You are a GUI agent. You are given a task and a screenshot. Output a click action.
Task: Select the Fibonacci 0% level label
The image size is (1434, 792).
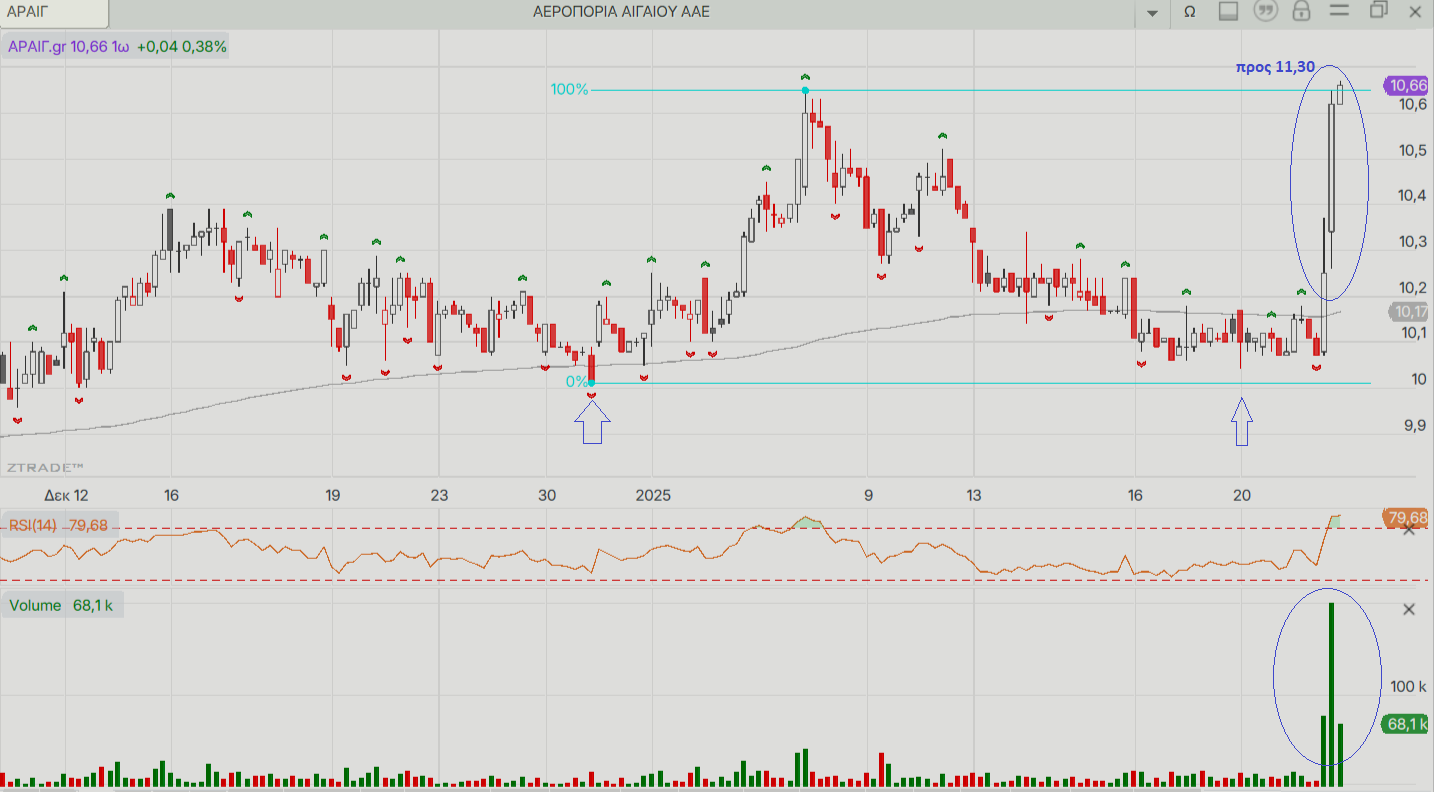point(577,382)
